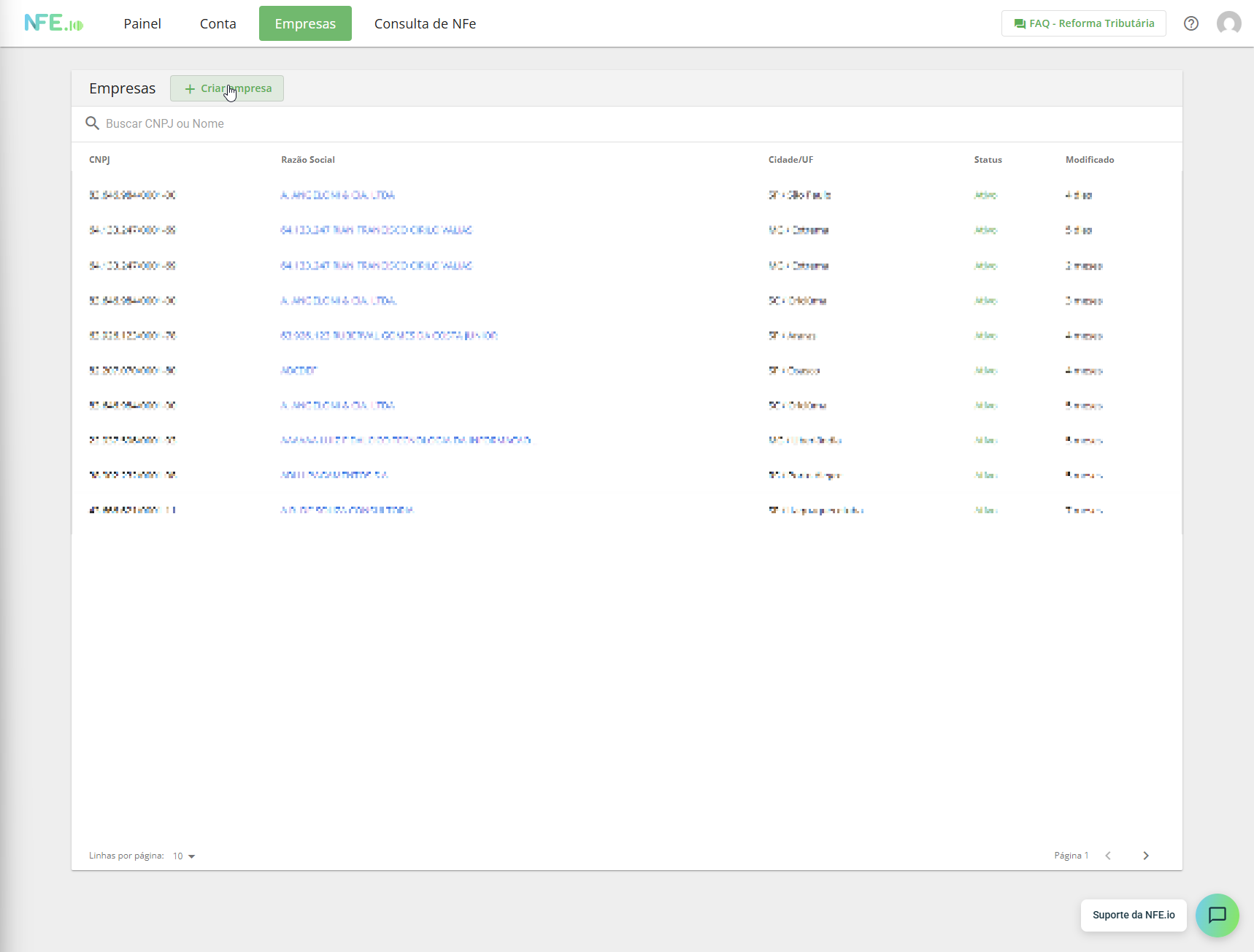The width and height of the screenshot is (1254, 952).
Task: Click the Razão Social column header
Action: (308, 160)
